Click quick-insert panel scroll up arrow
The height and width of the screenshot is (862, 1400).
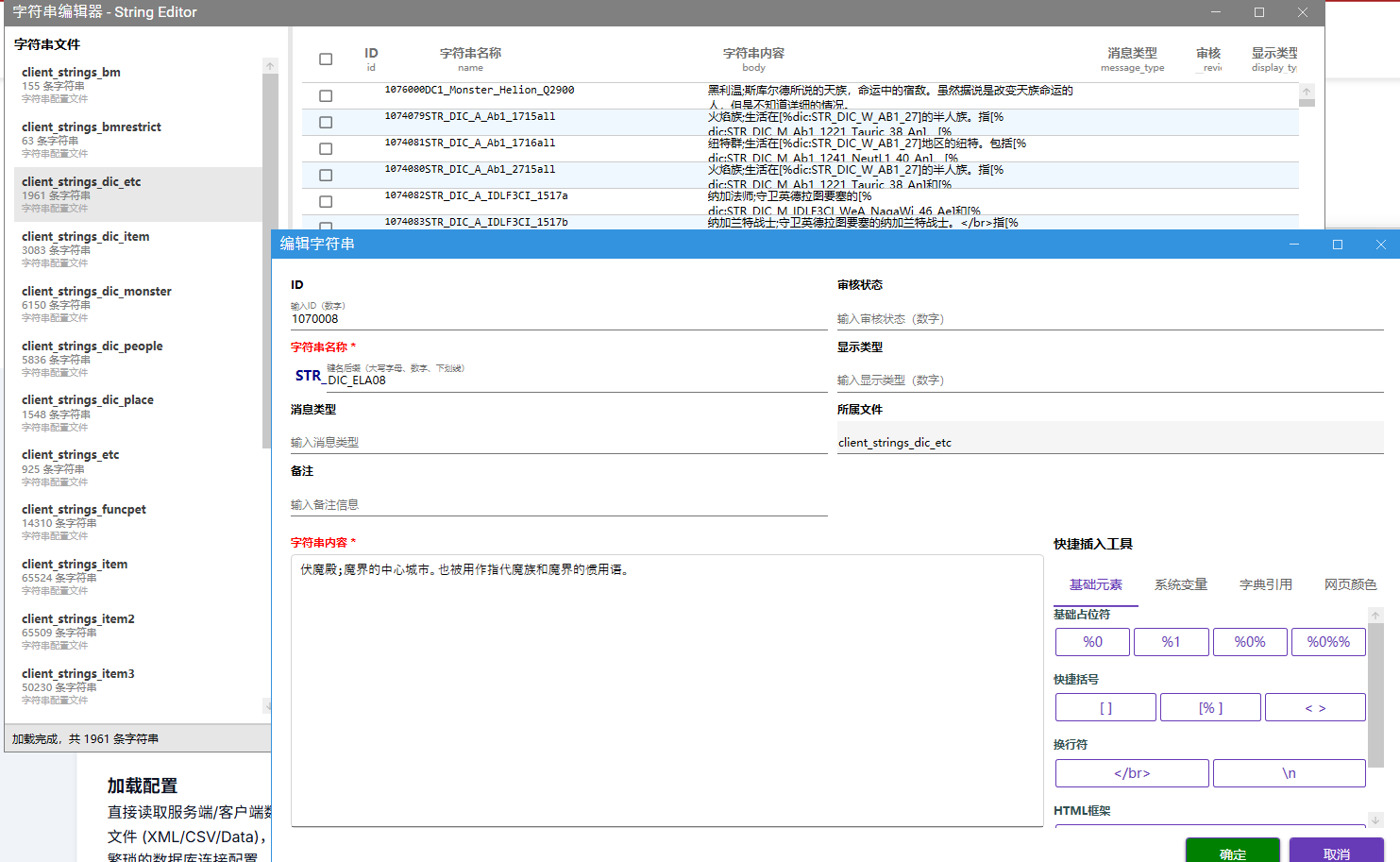pos(1375,616)
